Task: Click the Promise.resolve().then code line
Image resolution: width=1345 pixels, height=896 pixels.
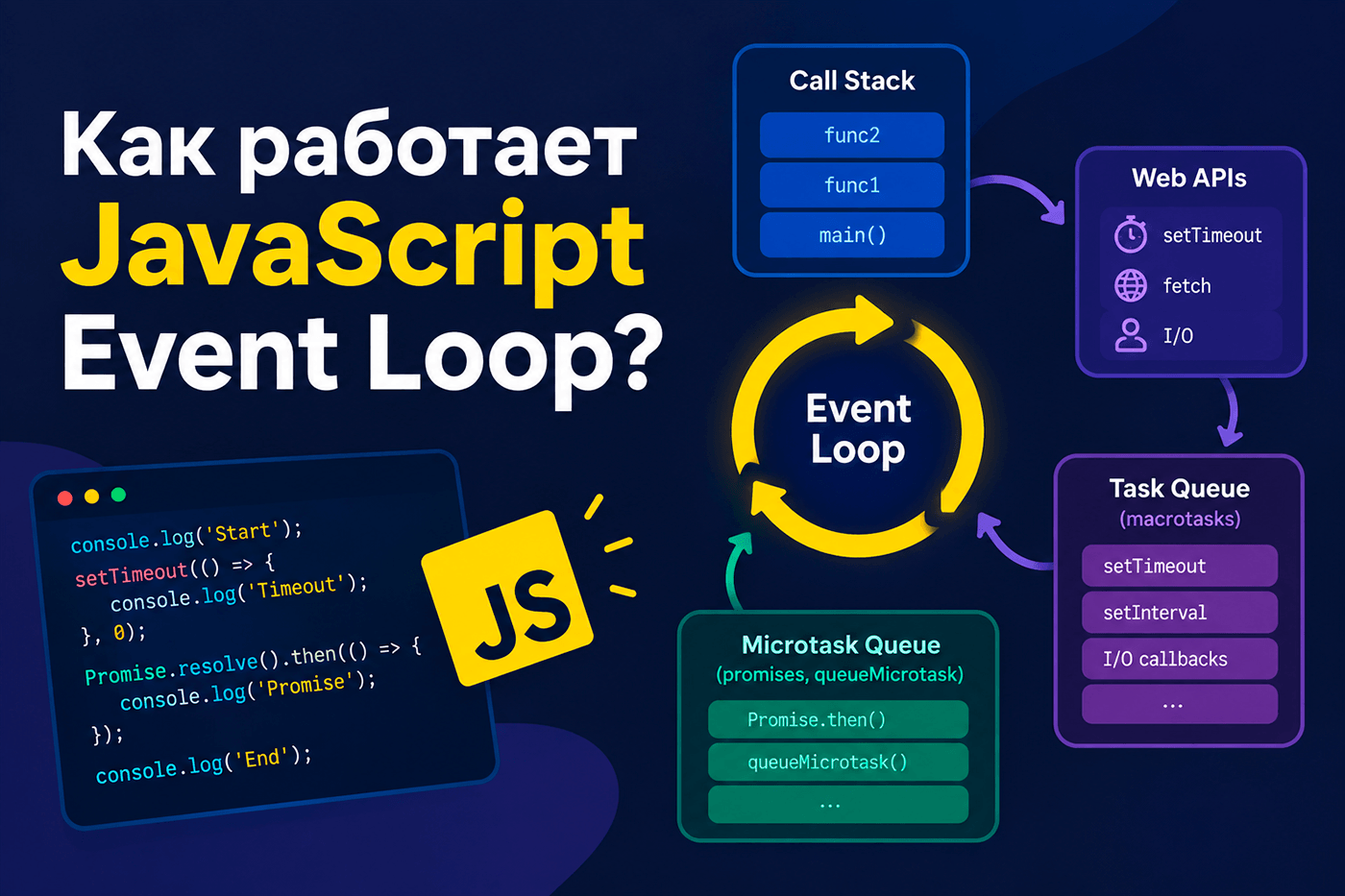Action: point(253,663)
